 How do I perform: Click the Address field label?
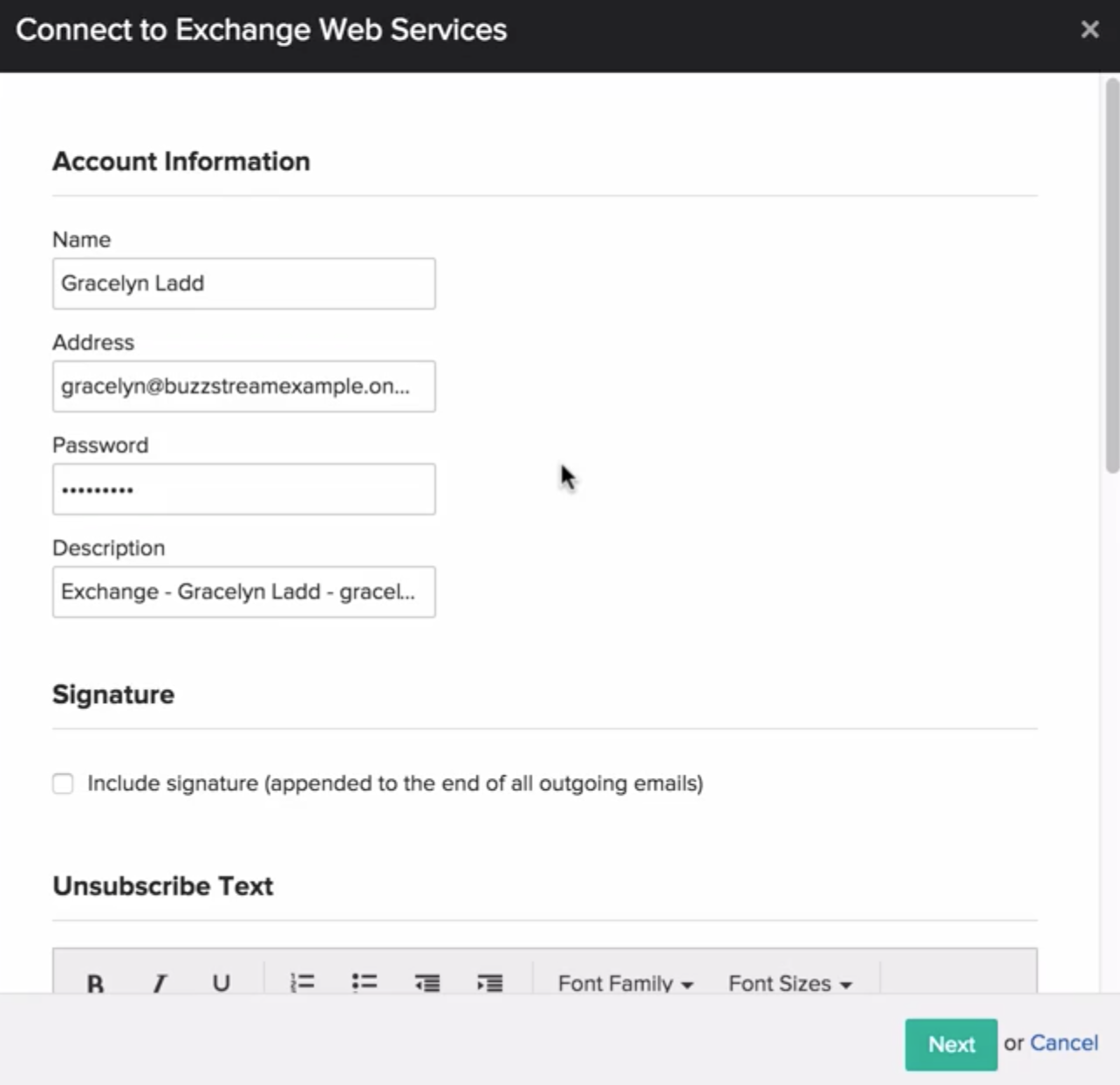click(93, 342)
